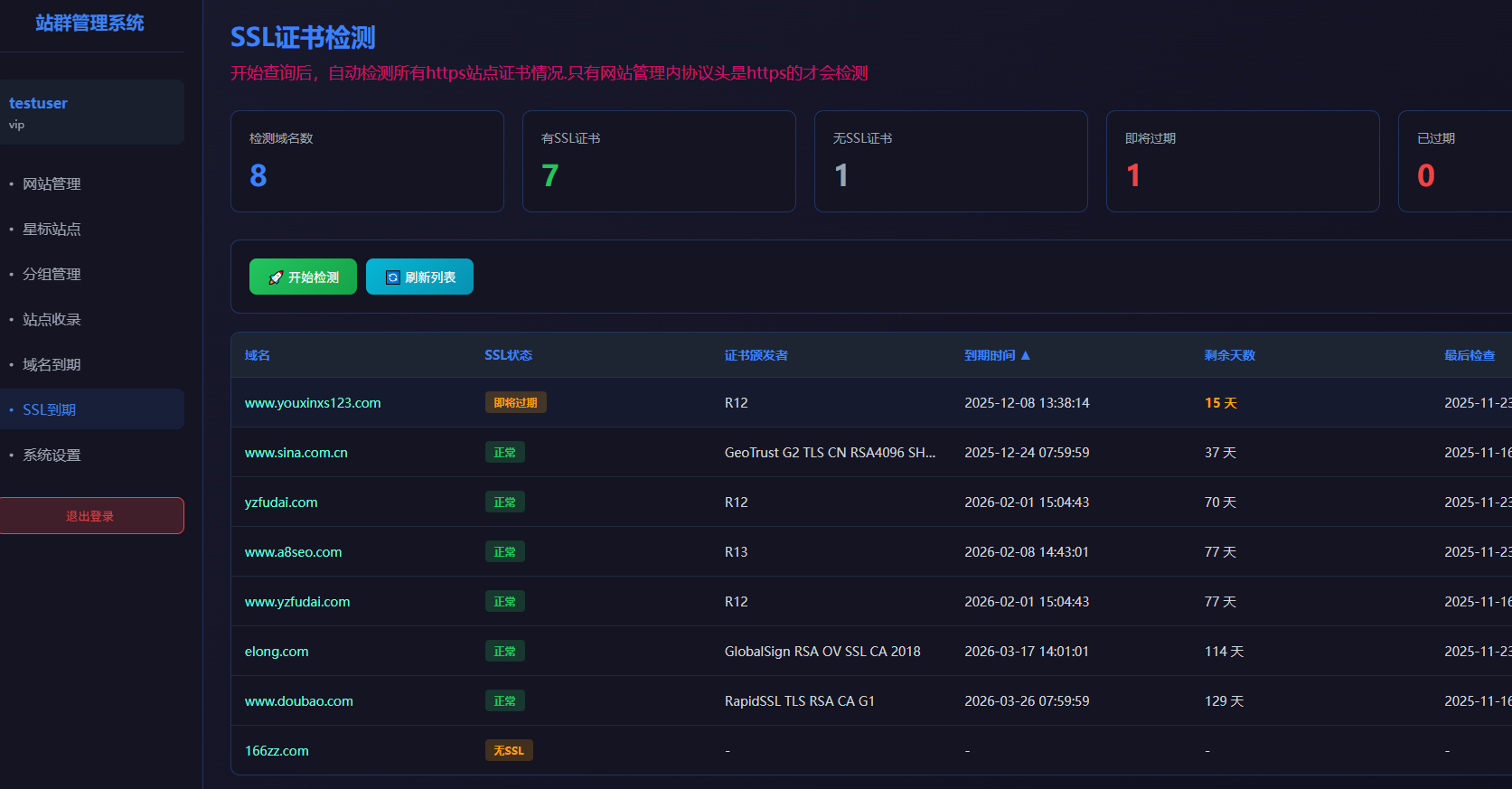Open the www.youxinxs123.com domain link
The height and width of the screenshot is (789, 1512).
click(313, 403)
